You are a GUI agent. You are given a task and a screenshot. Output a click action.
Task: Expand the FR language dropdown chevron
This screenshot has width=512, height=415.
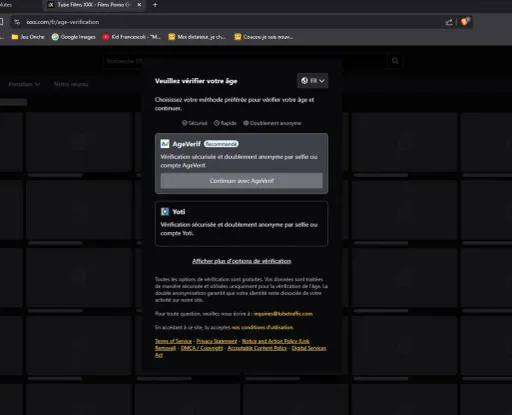(x=322, y=81)
